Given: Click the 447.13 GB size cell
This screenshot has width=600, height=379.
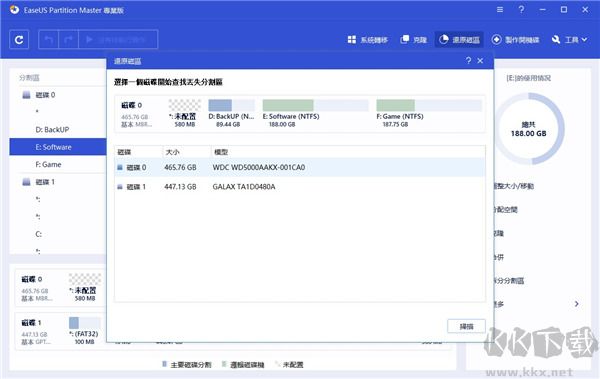Looking at the screenshot, I should [x=180, y=187].
